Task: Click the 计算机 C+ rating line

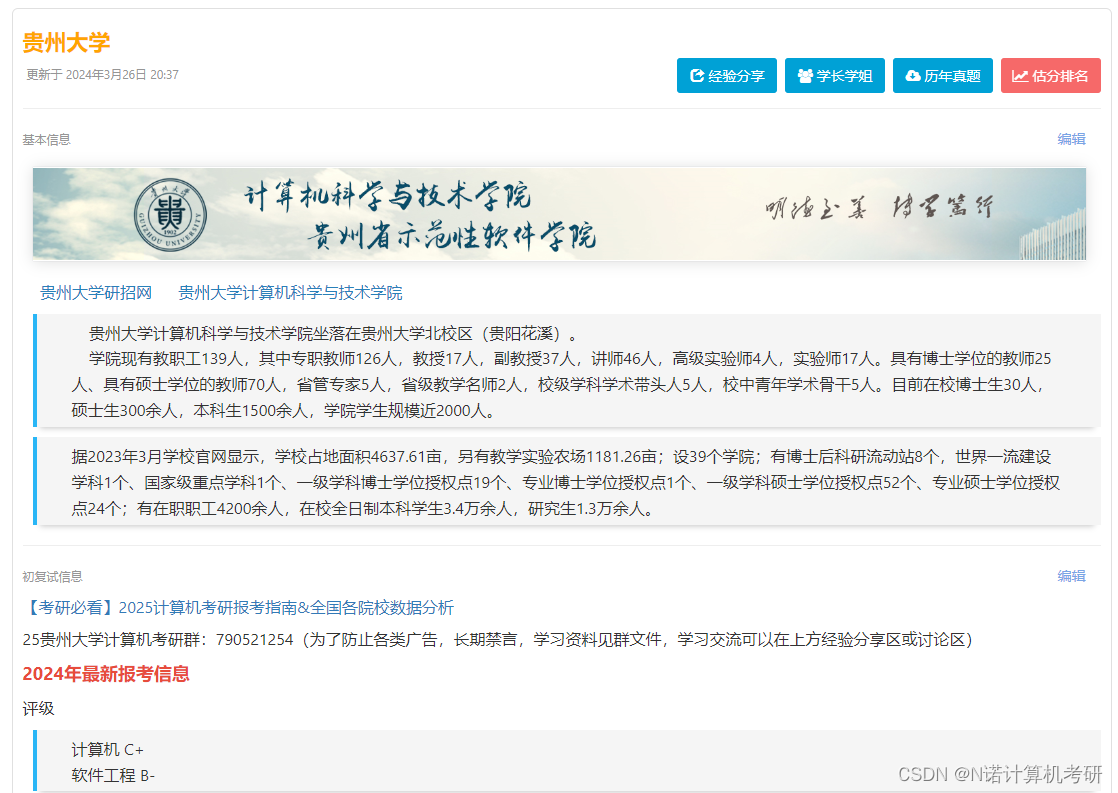Action: click(108, 749)
